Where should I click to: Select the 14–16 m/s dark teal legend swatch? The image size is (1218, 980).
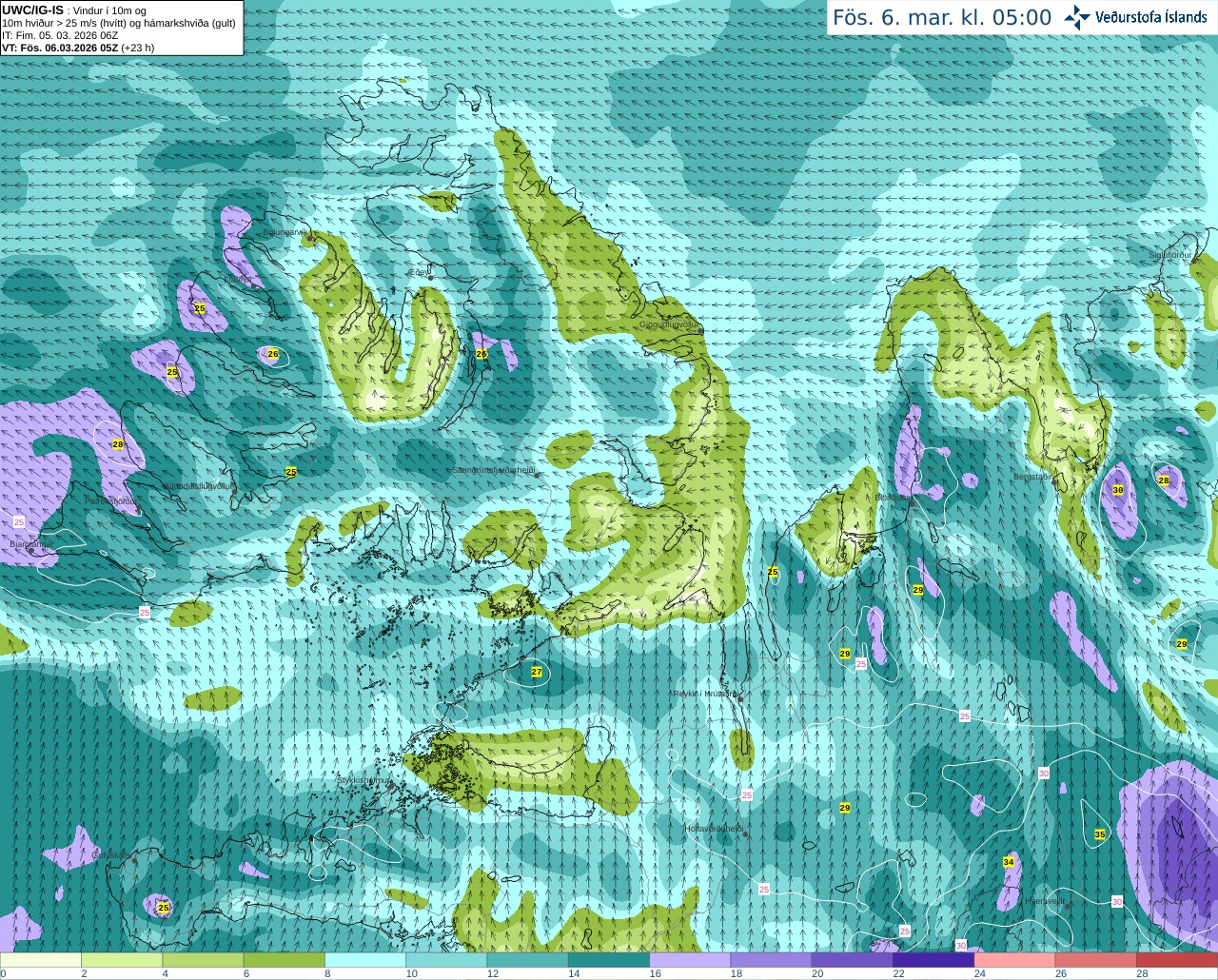tap(609, 960)
